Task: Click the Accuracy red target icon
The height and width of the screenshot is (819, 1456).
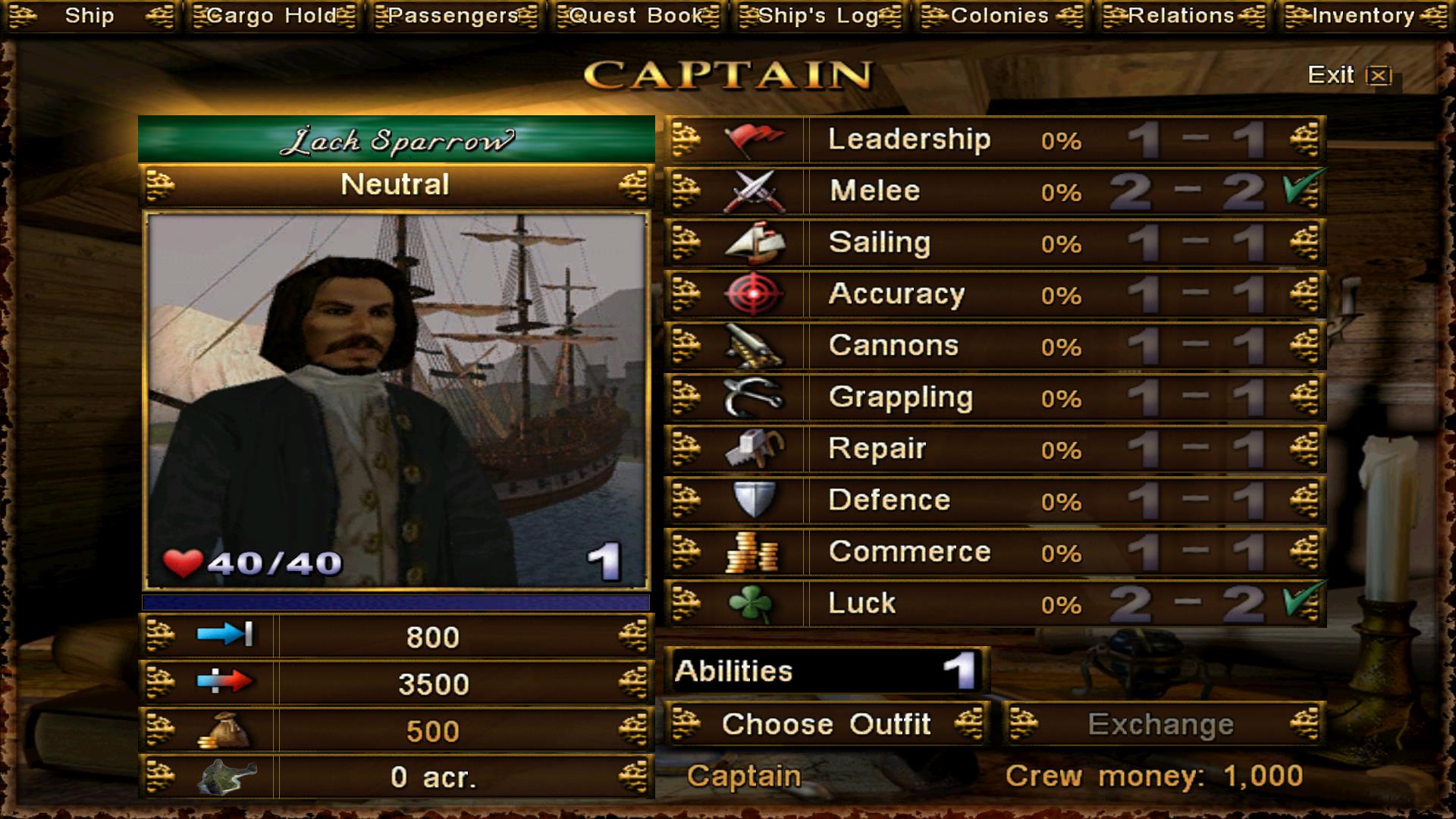Action: pos(753,294)
